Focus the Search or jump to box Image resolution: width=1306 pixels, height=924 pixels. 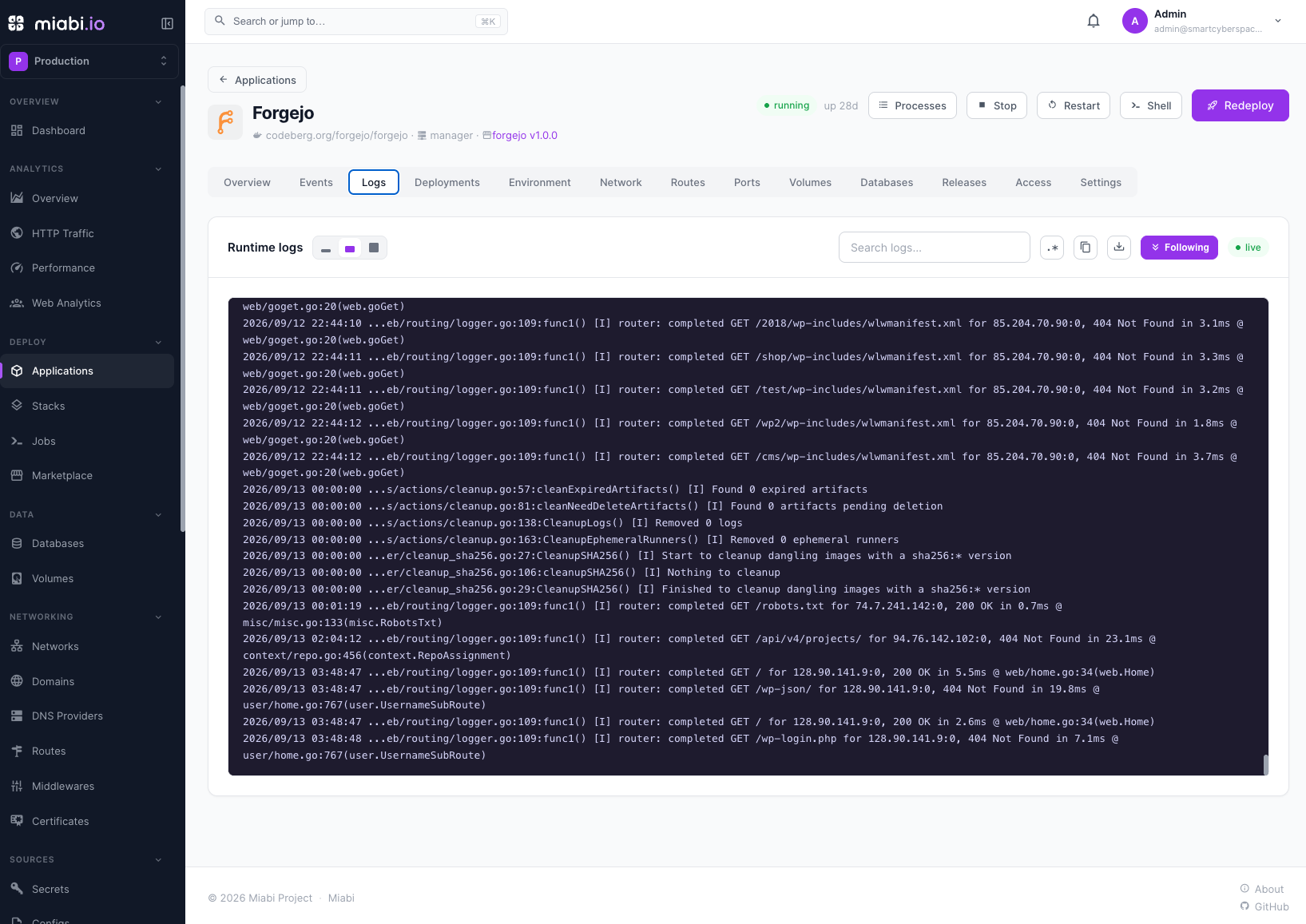tap(356, 22)
